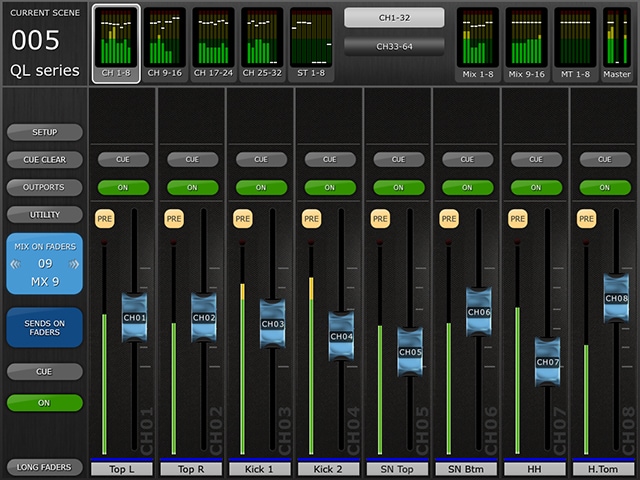Open the SETUP menu
Viewport: 640px width, 480px height.
coord(44,132)
